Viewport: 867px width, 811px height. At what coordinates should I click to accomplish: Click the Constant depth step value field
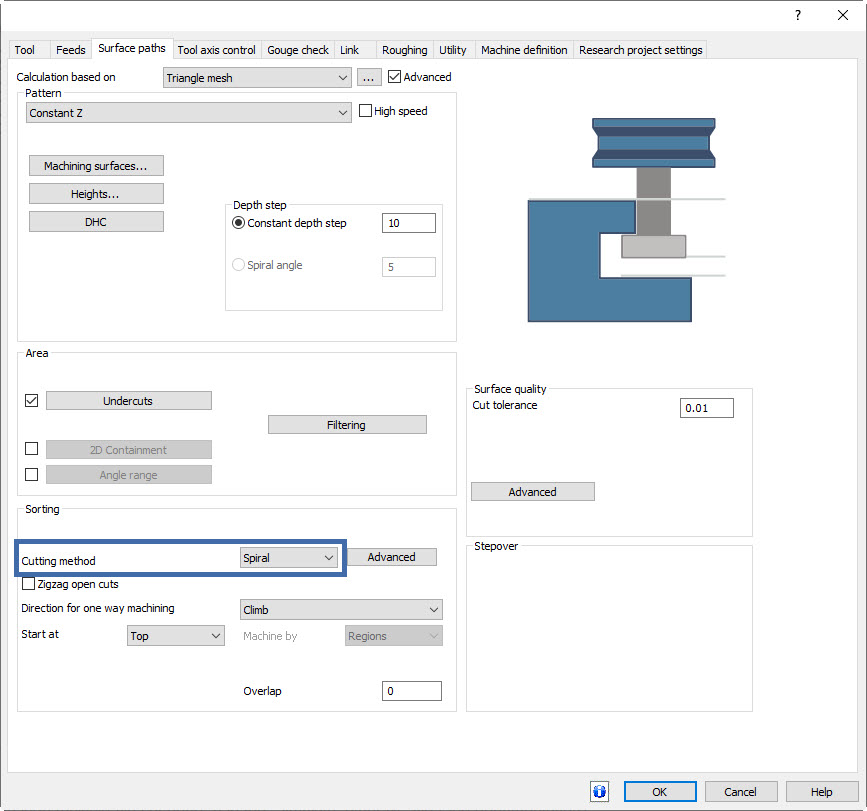pos(409,223)
